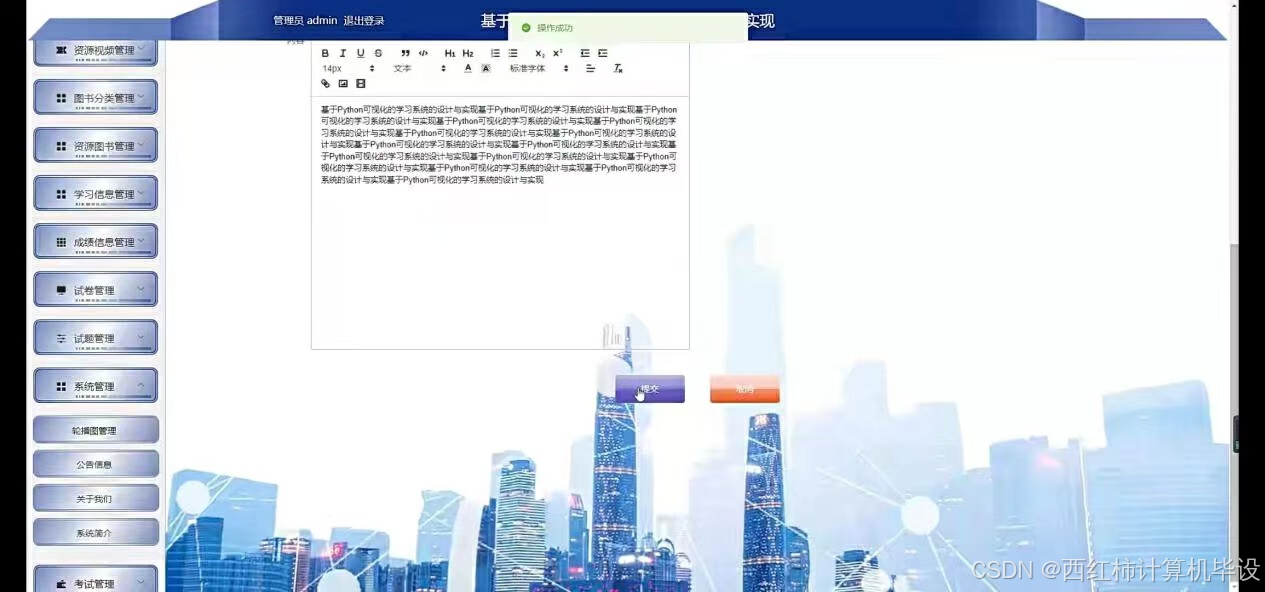Open the 关于我们 submenu item

96,498
